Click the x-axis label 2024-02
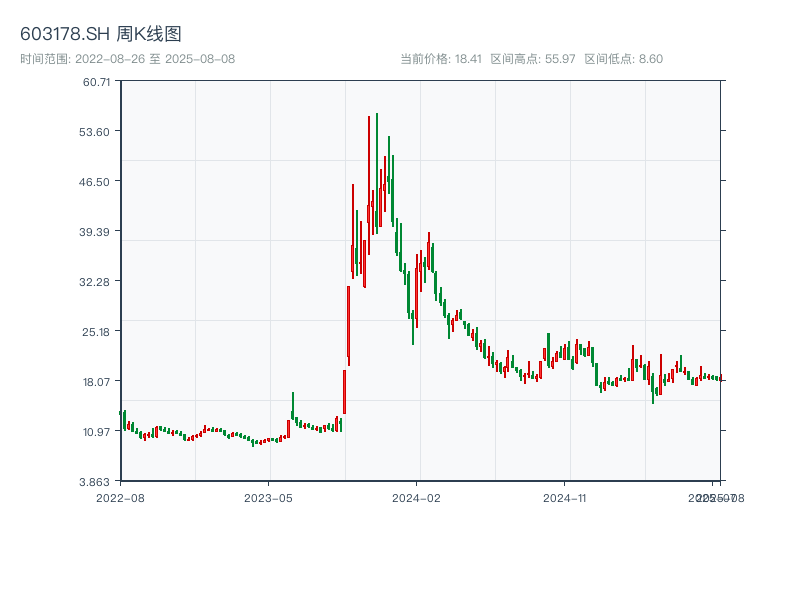800x600 pixels. 416,498
